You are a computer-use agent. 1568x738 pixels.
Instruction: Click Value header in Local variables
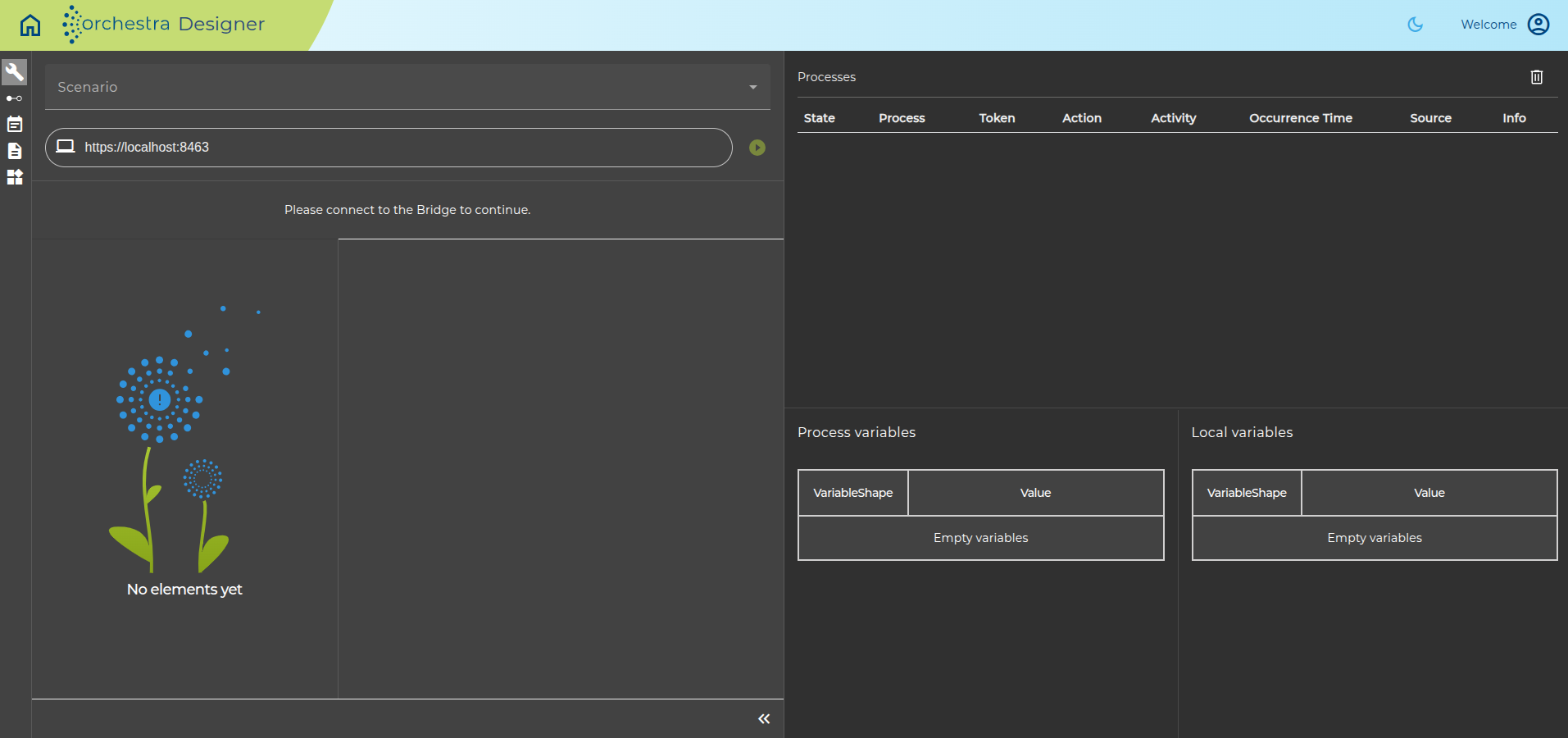[1429, 493]
